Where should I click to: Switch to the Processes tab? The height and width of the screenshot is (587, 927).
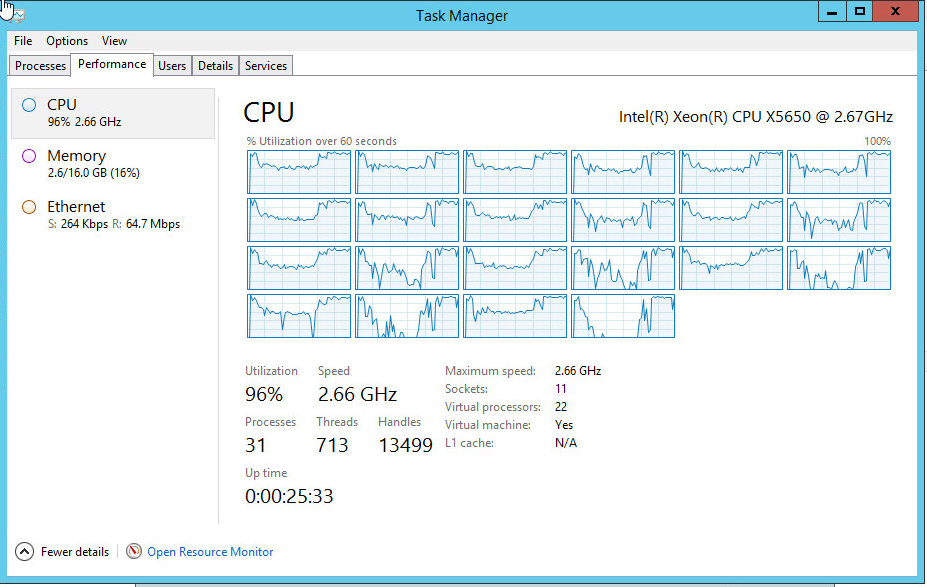[40, 66]
